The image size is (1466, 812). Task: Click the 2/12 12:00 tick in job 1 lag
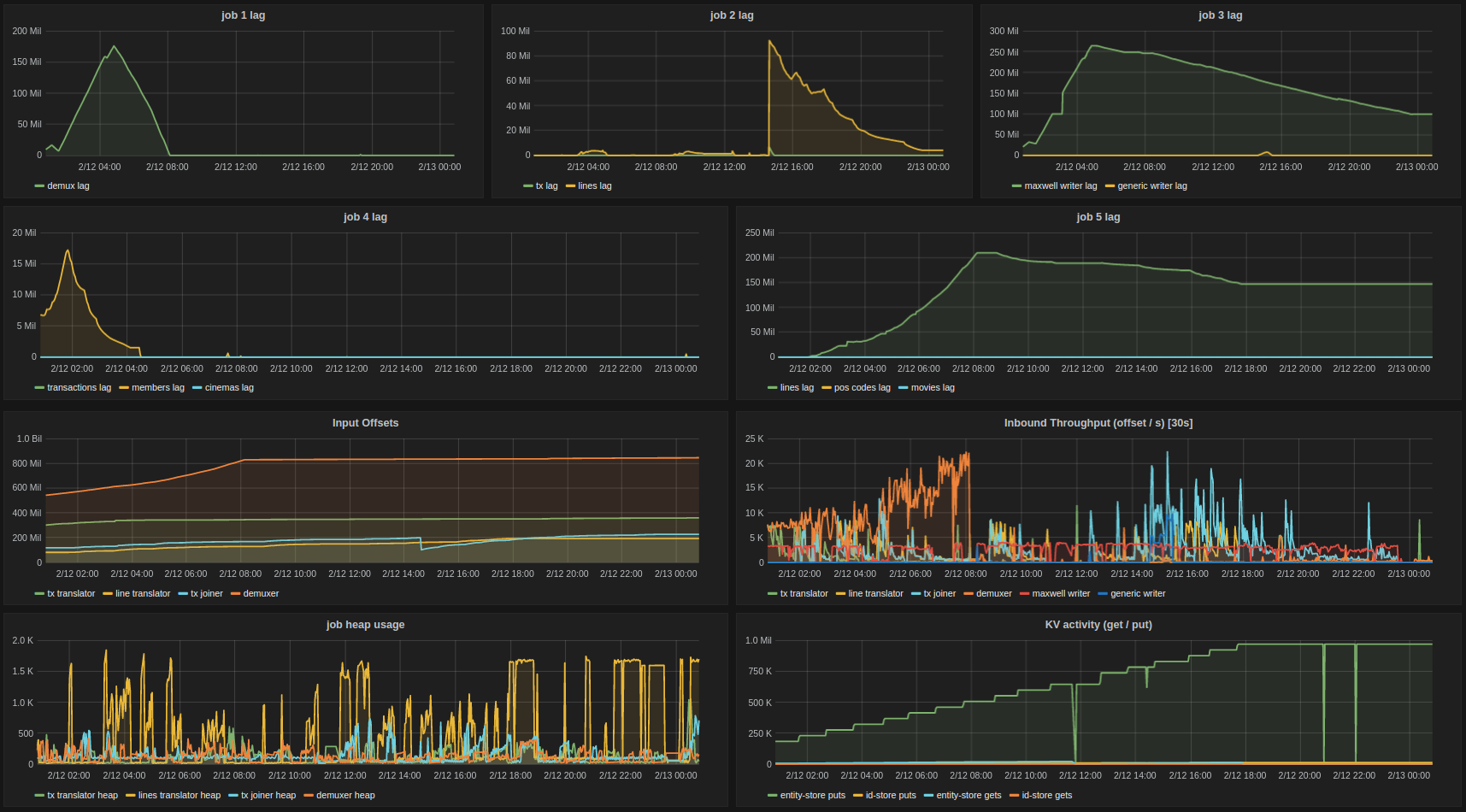[236, 167]
